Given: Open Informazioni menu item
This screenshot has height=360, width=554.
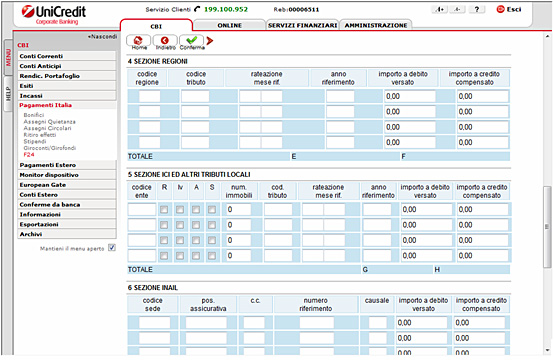Looking at the screenshot, I should pos(67,214).
